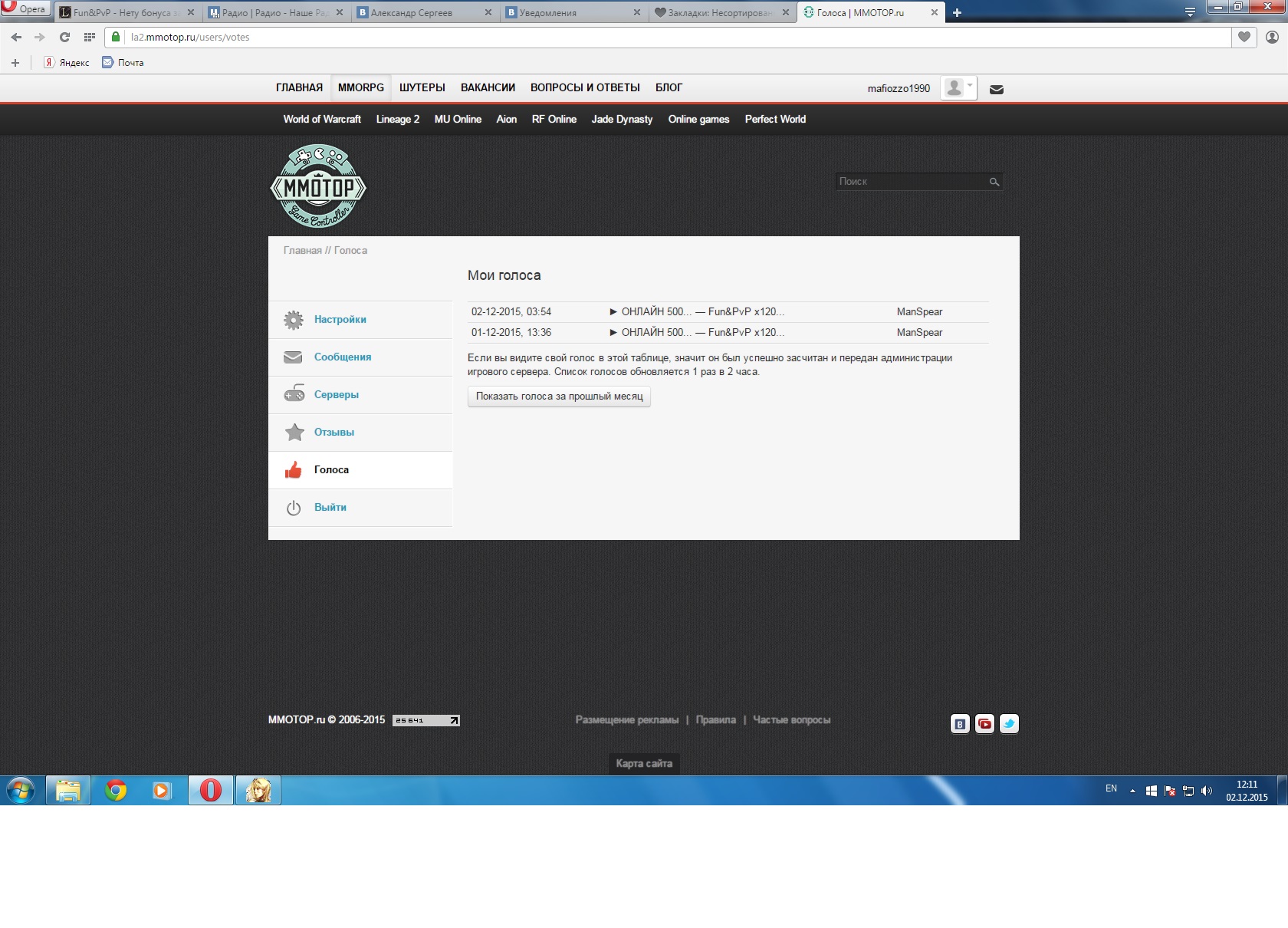Open the YouTube icon in footer
1288x928 pixels.
(984, 723)
